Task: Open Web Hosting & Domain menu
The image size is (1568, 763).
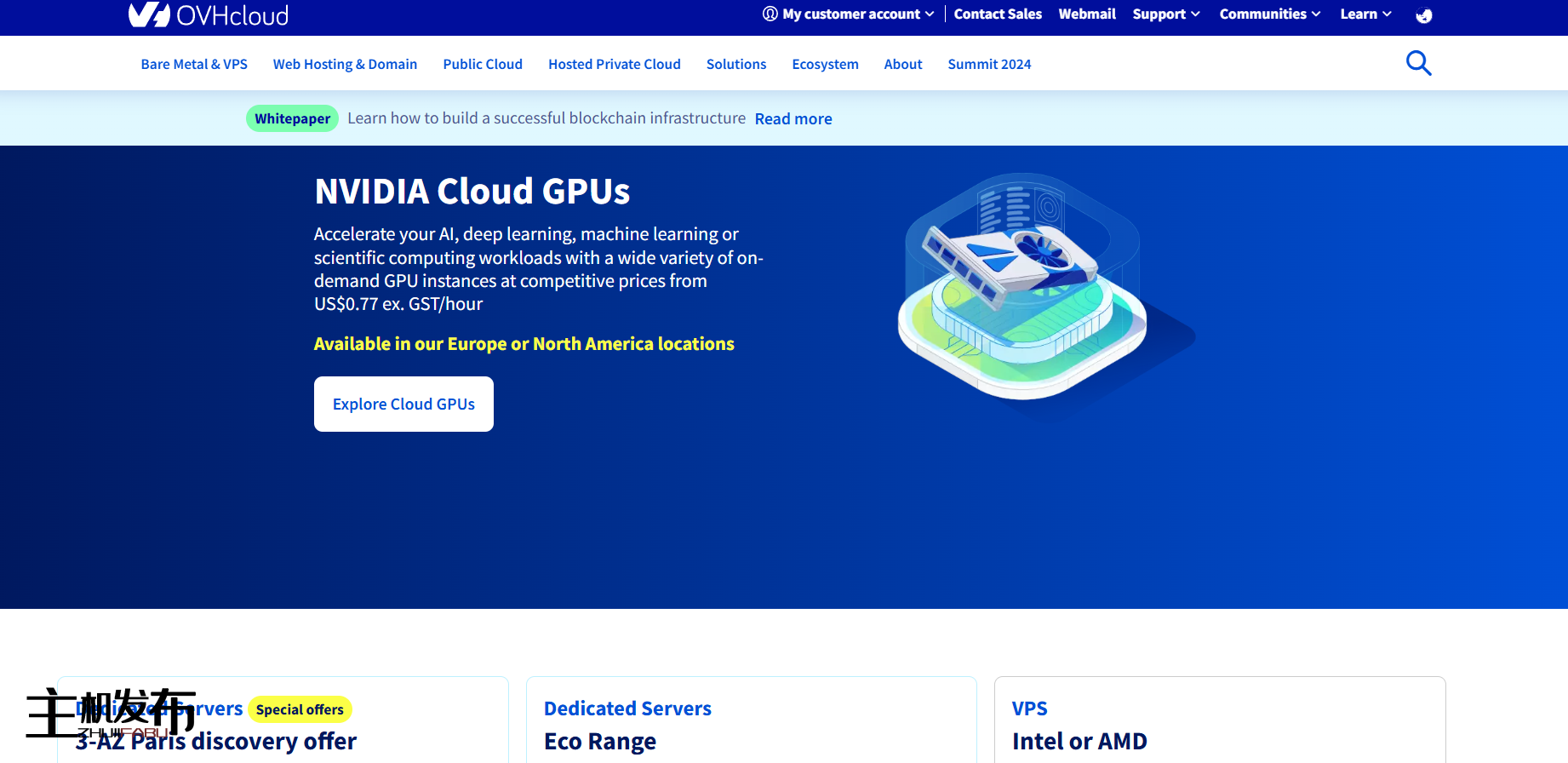Action: tap(345, 65)
